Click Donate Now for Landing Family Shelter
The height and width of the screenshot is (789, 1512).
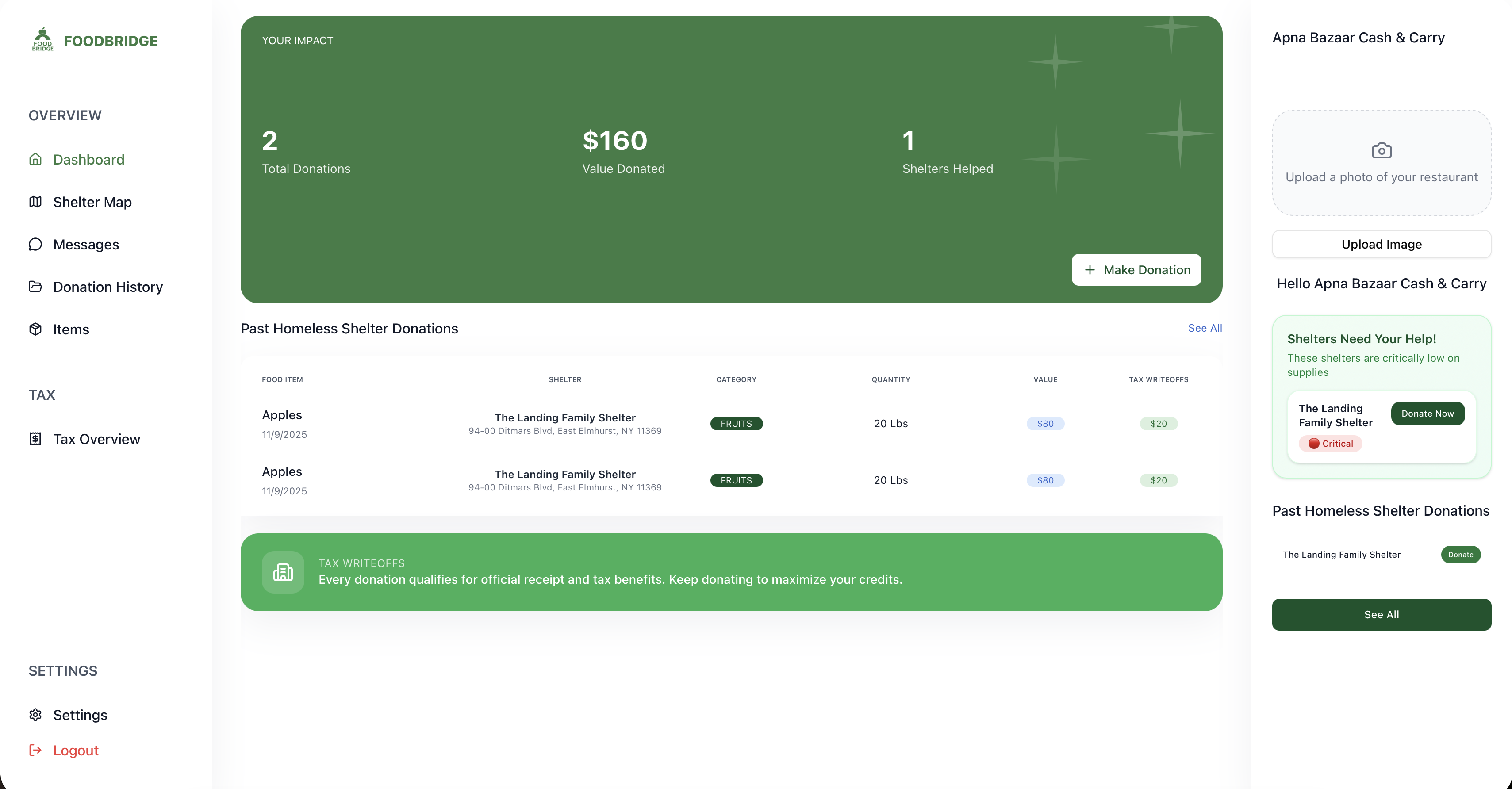click(x=1427, y=414)
